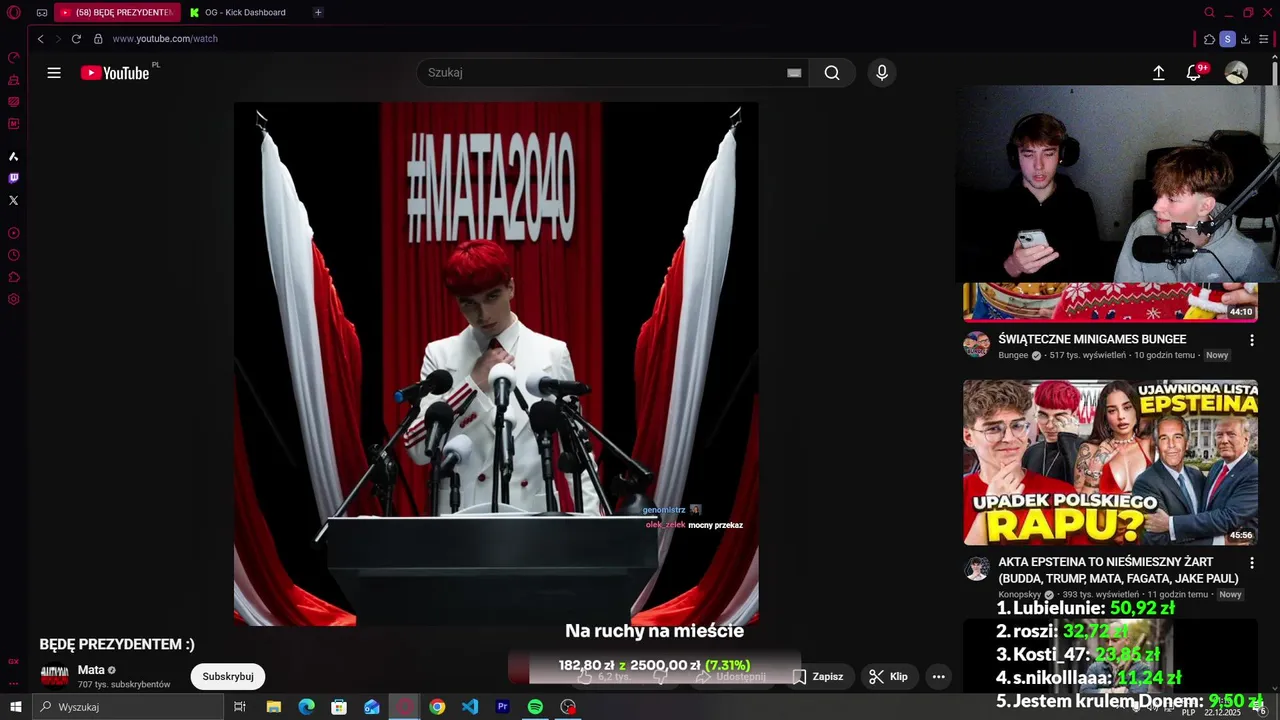Go to YouTube home logo
Image resolution: width=1280 pixels, height=720 pixels.
pos(116,73)
